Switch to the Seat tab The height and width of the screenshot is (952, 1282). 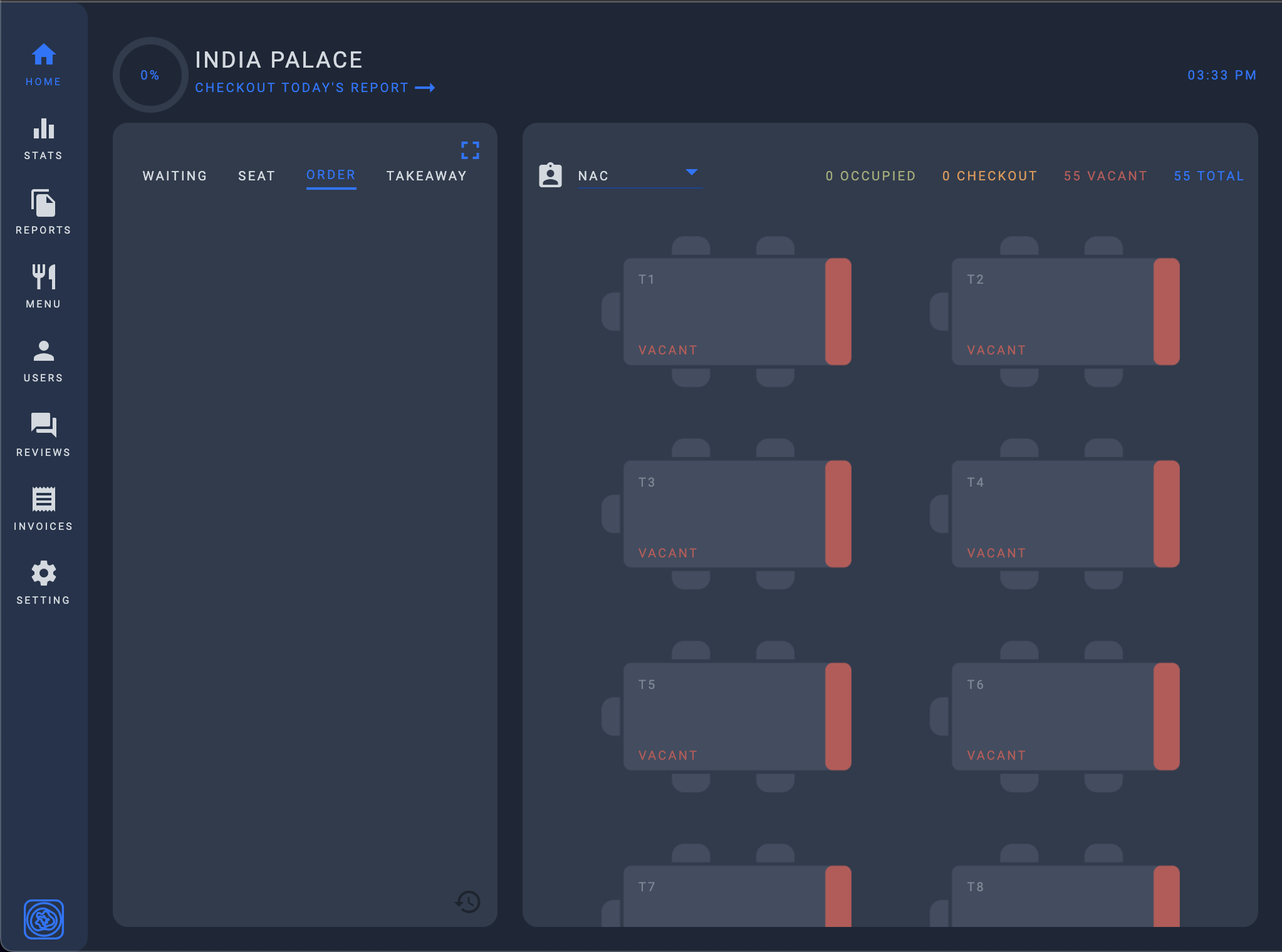(257, 176)
